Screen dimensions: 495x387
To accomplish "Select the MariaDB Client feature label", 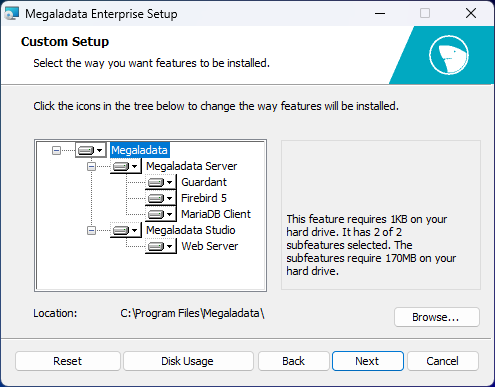I will 216,214.
